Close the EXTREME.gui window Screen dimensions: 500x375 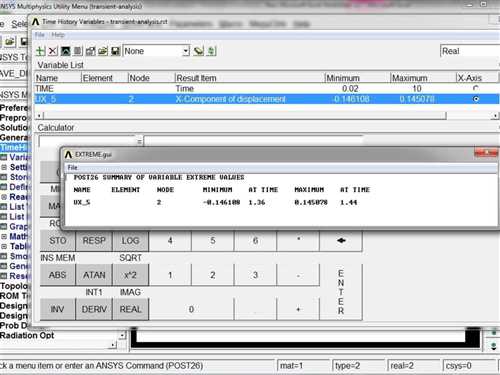click(486, 153)
